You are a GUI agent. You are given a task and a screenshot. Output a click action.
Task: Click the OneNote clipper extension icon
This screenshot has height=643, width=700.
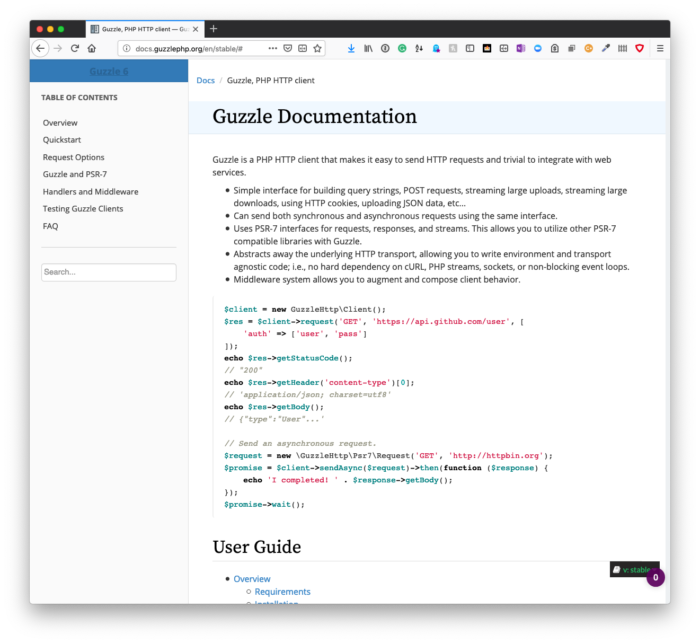[x=521, y=48]
